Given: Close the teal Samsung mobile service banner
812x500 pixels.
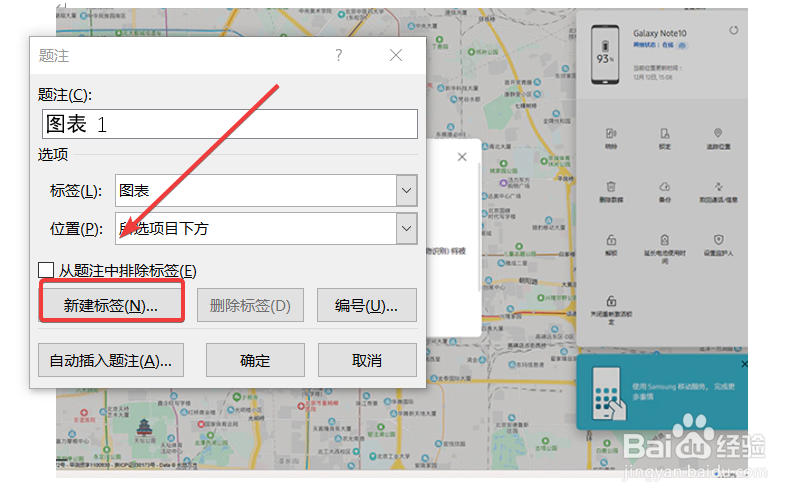Looking at the screenshot, I should tap(744, 364).
